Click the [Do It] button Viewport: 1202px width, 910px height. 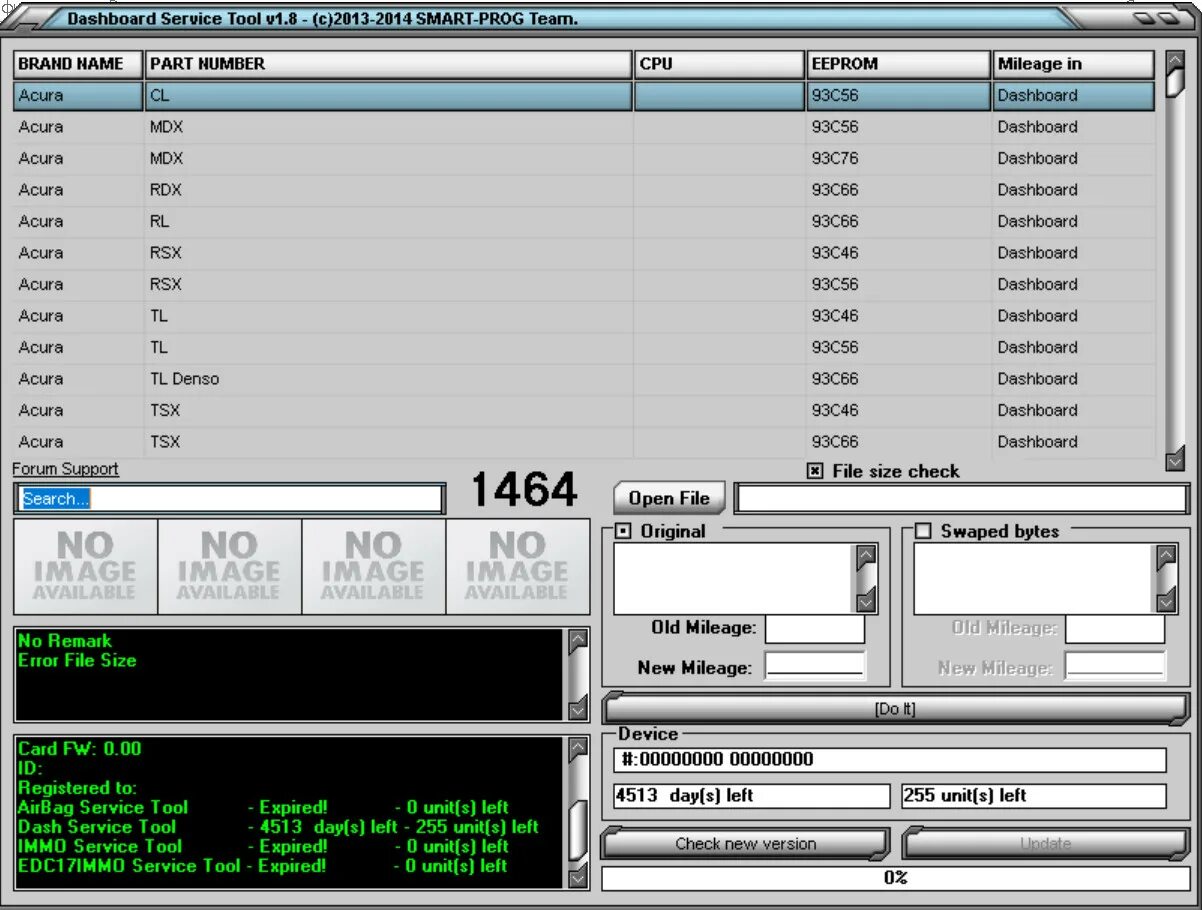[x=895, y=709]
